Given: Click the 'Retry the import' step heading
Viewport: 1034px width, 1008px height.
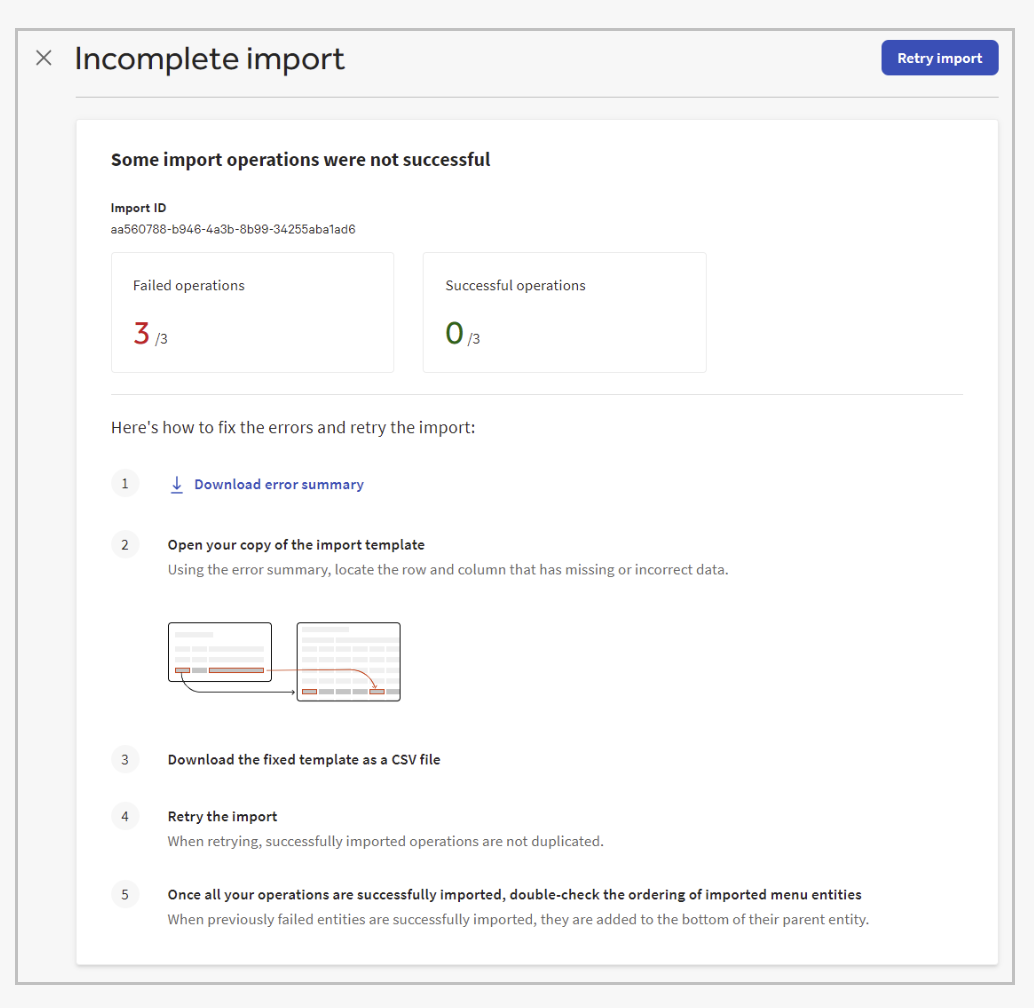Looking at the screenshot, I should click(x=223, y=816).
